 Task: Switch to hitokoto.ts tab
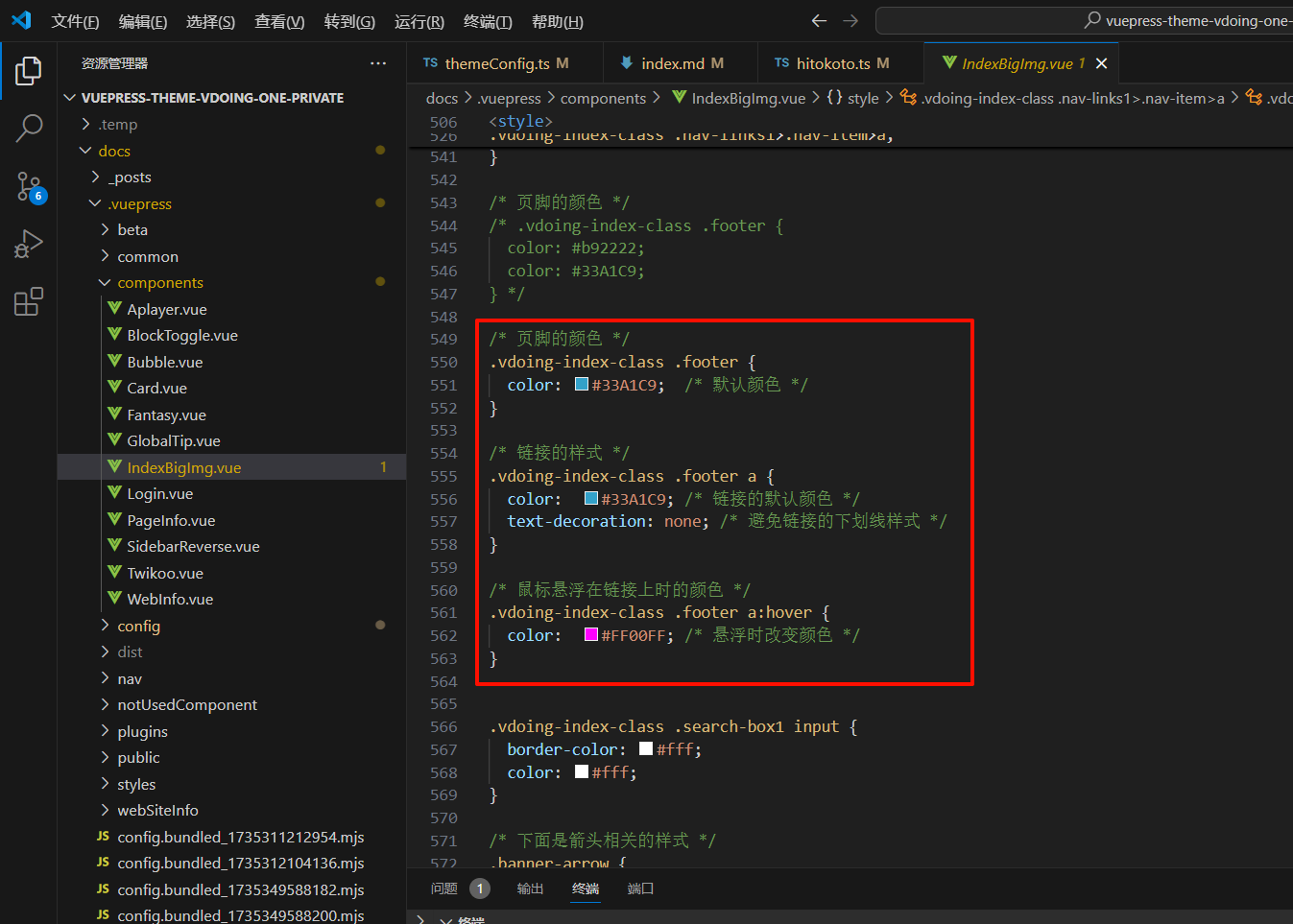(841, 63)
